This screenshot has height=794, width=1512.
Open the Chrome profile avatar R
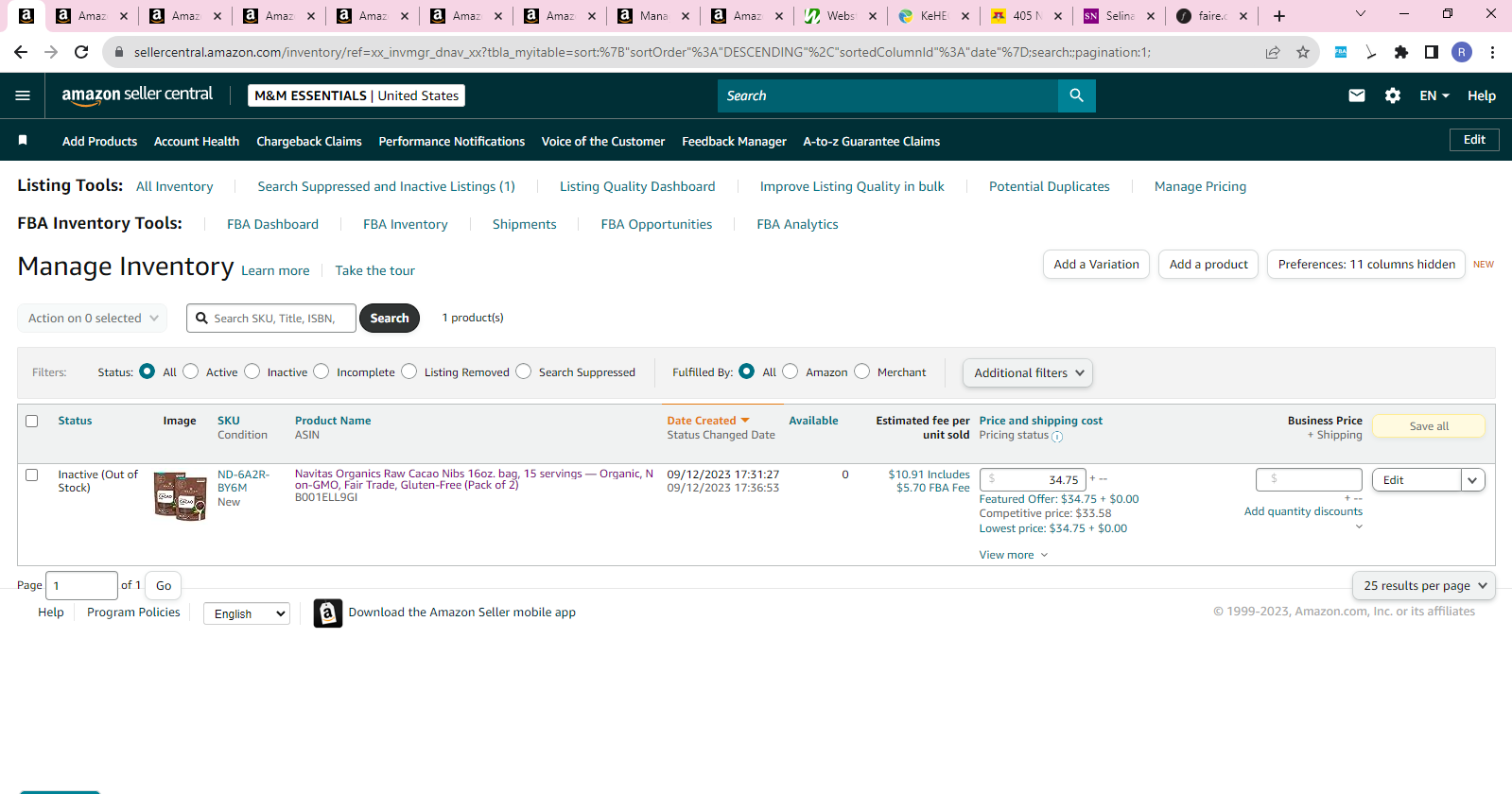click(x=1462, y=52)
